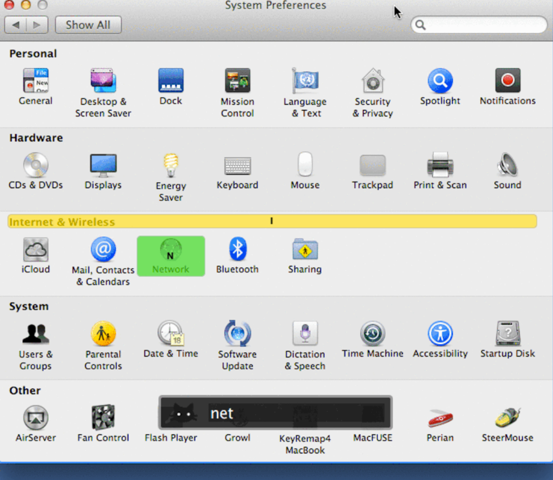Go forward with the right arrow button

(37, 25)
